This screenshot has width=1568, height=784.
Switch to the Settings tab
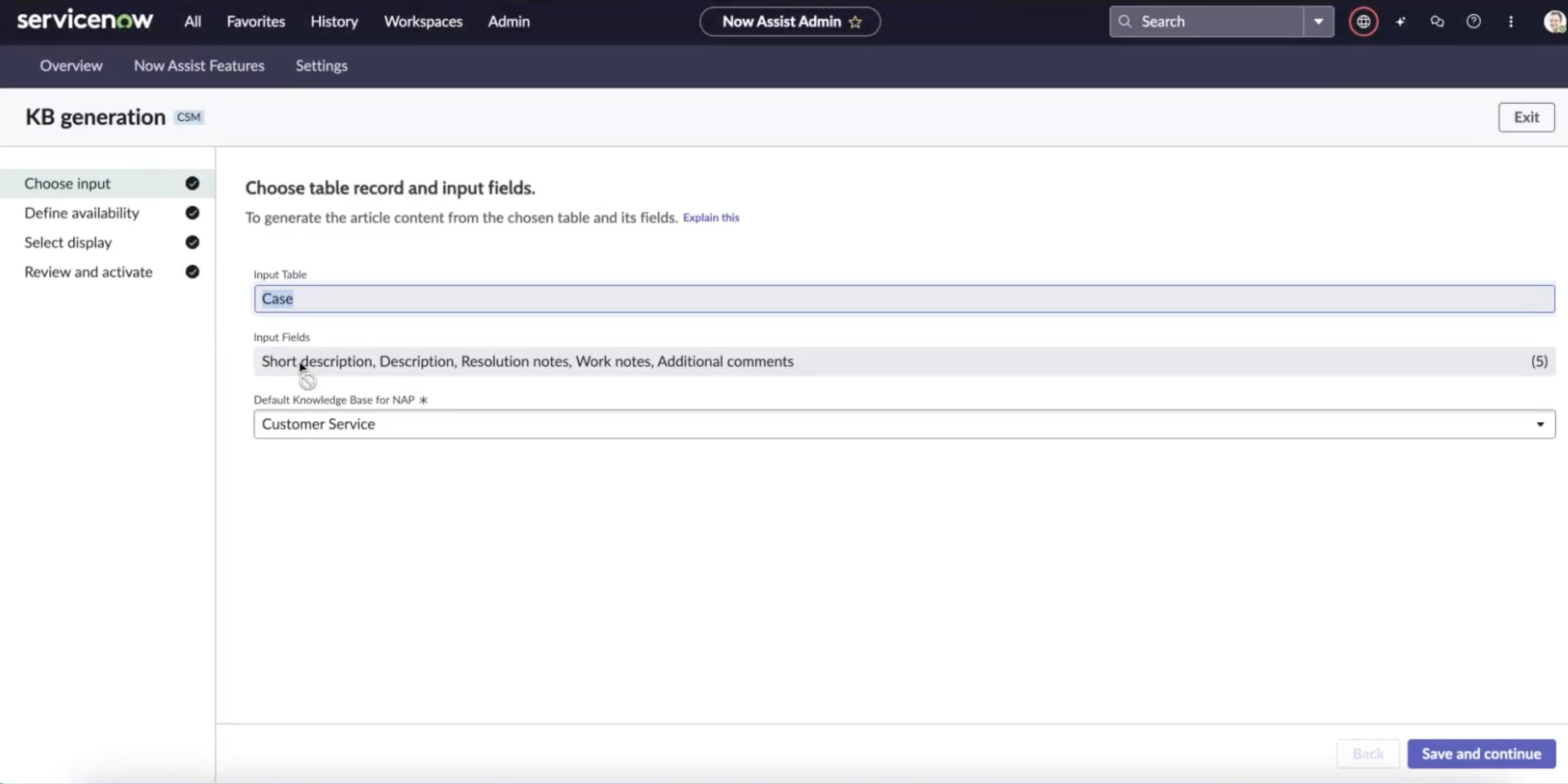click(x=321, y=65)
